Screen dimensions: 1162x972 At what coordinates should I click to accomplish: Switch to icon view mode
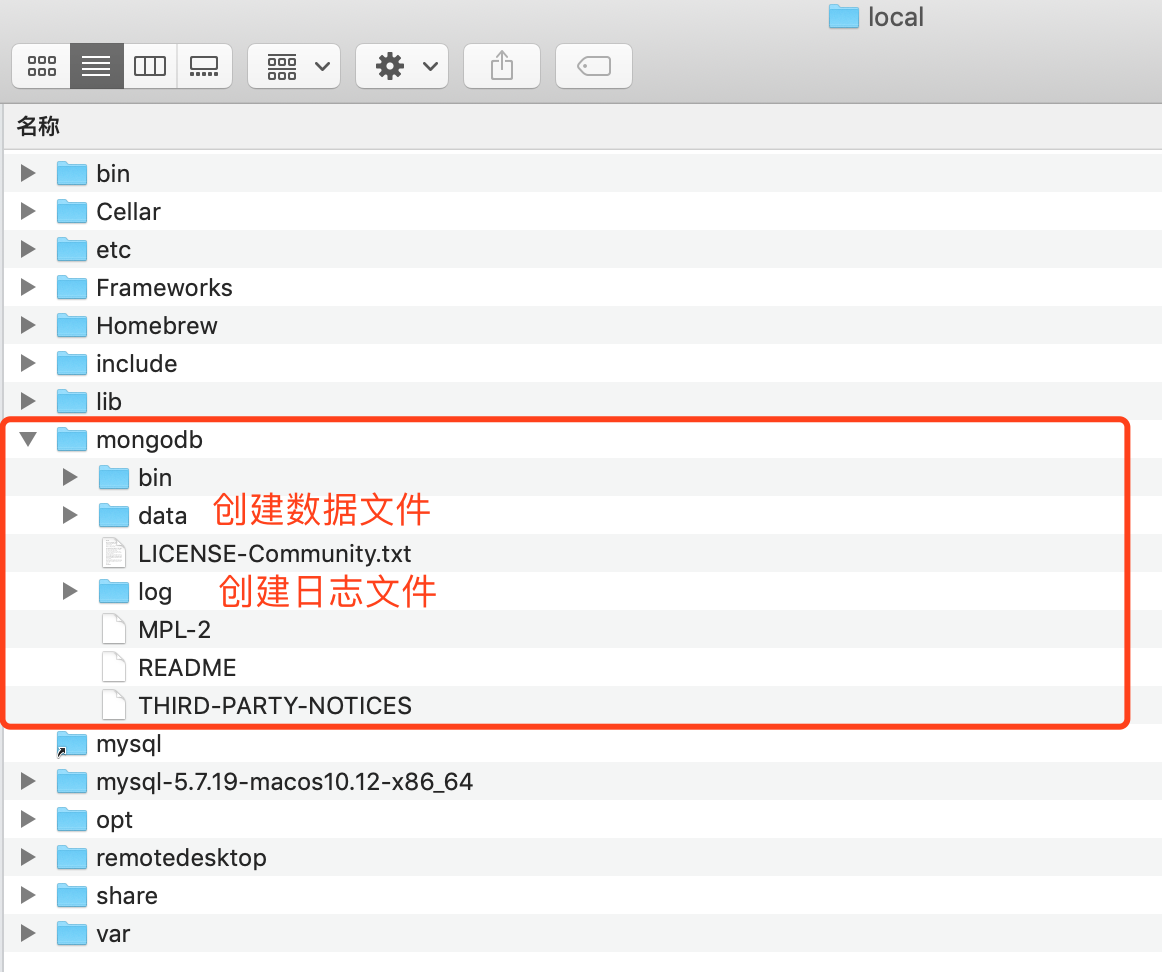click(42, 66)
